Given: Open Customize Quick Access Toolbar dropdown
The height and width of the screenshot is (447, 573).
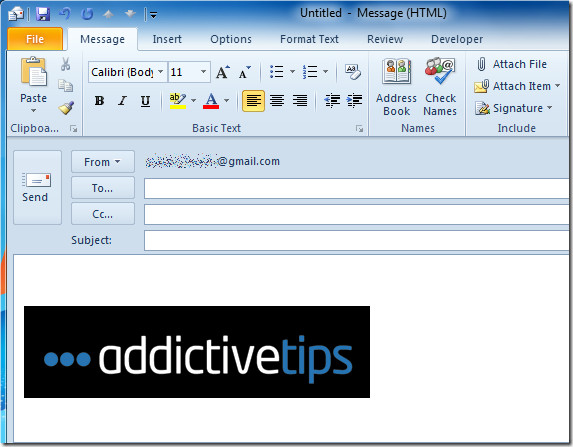Looking at the screenshot, I should (153, 15).
